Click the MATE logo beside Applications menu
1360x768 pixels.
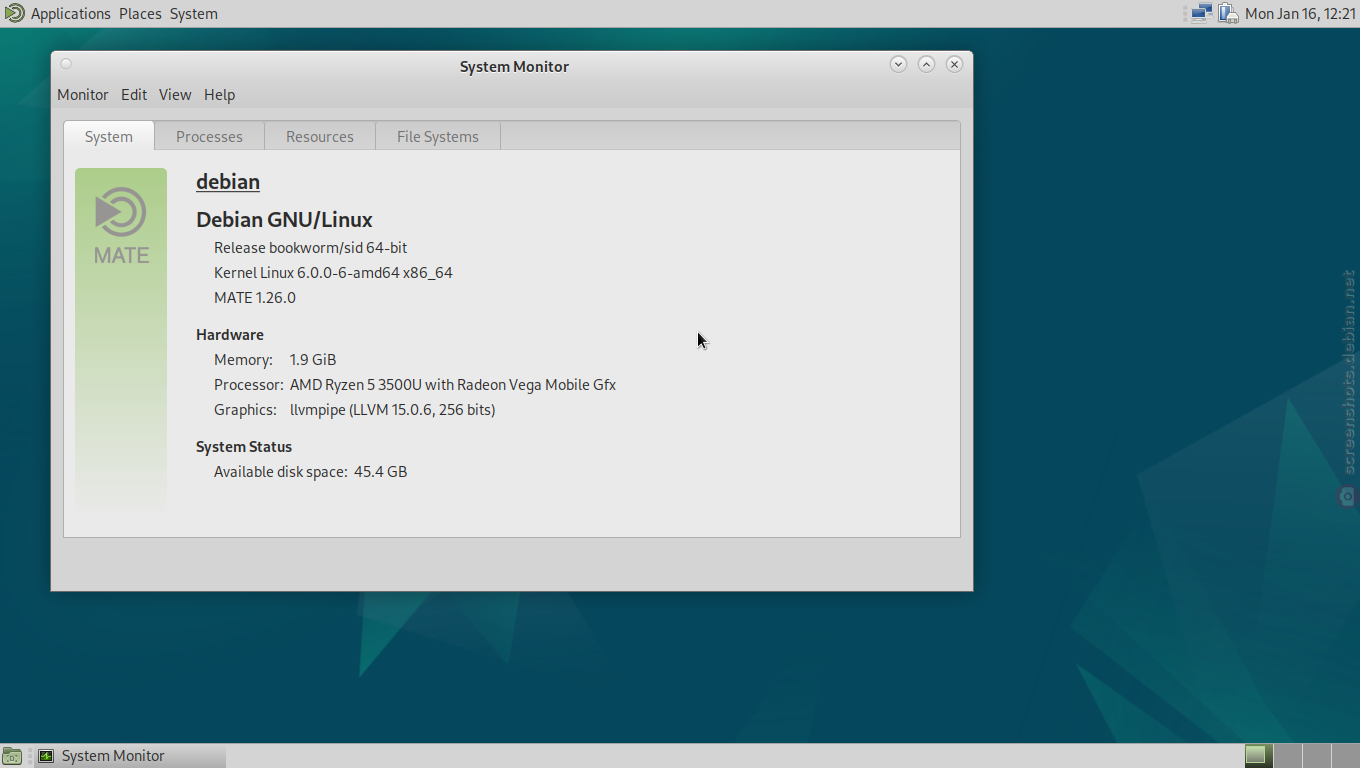coord(14,13)
